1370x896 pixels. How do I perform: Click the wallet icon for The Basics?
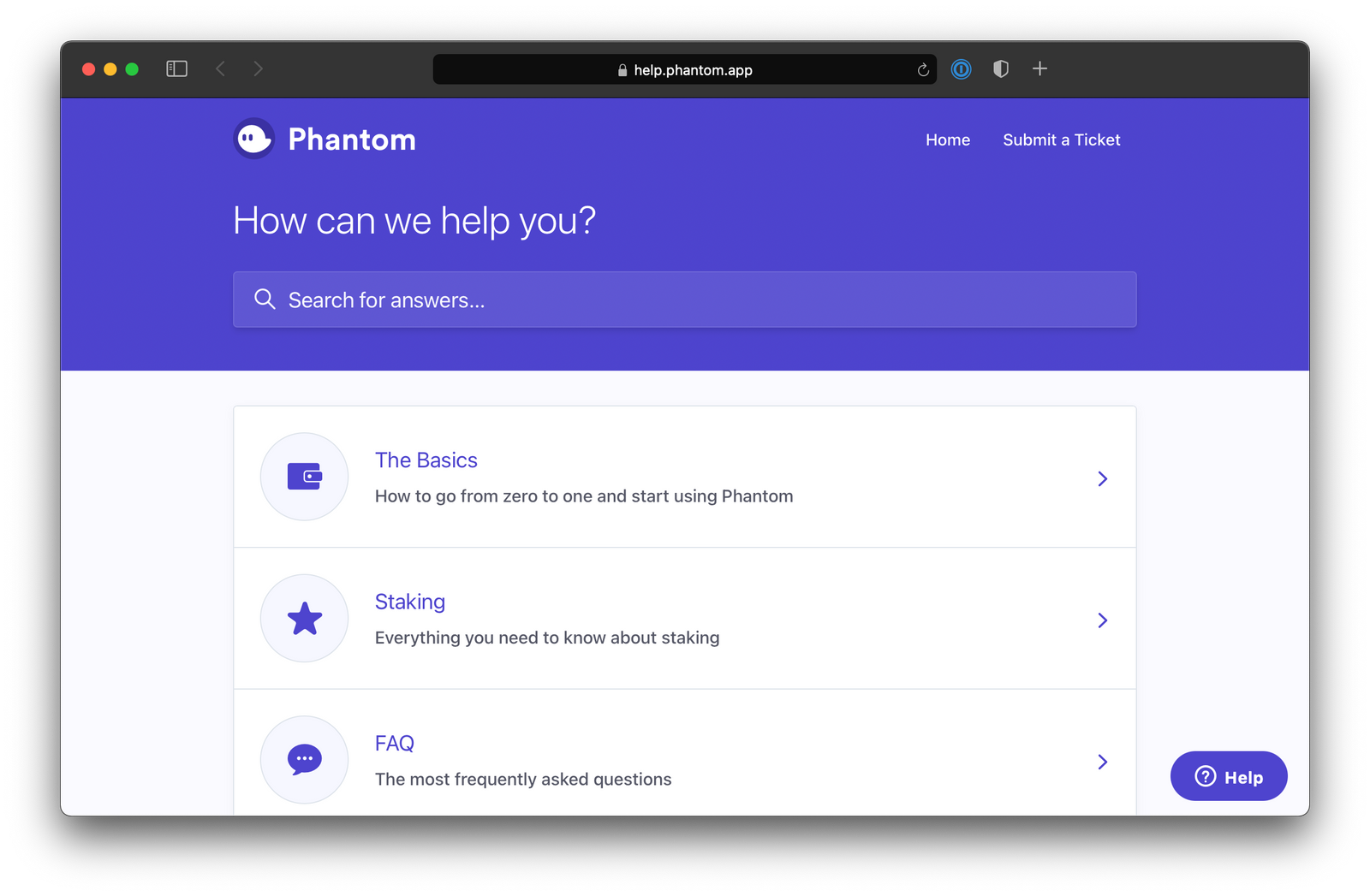click(x=304, y=477)
